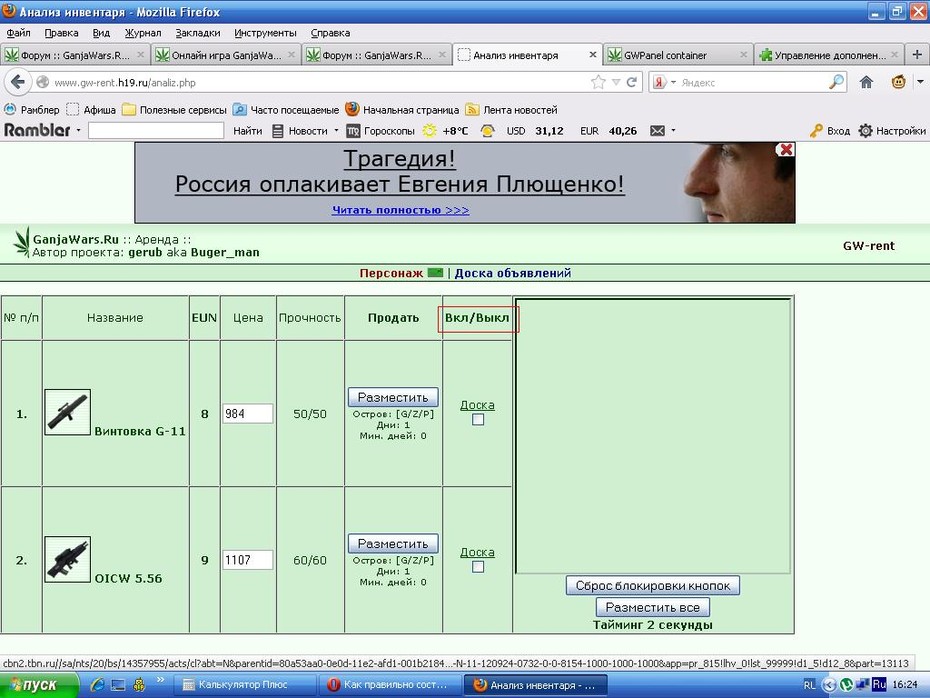The image size is (930, 698).
Task: Click the browser back arrow button
Action: (18, 82)
